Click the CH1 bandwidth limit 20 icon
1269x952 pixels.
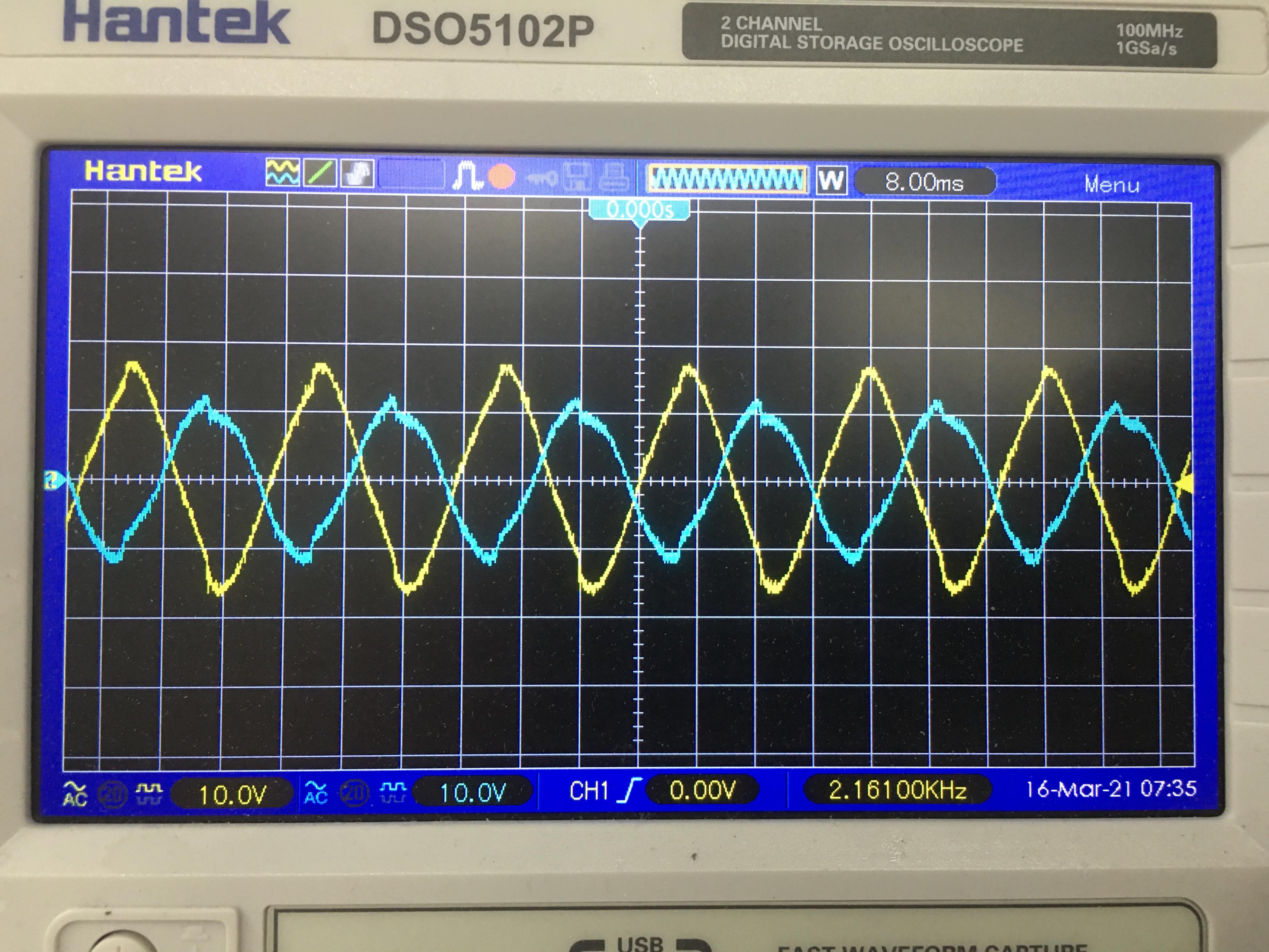(113, 794)
